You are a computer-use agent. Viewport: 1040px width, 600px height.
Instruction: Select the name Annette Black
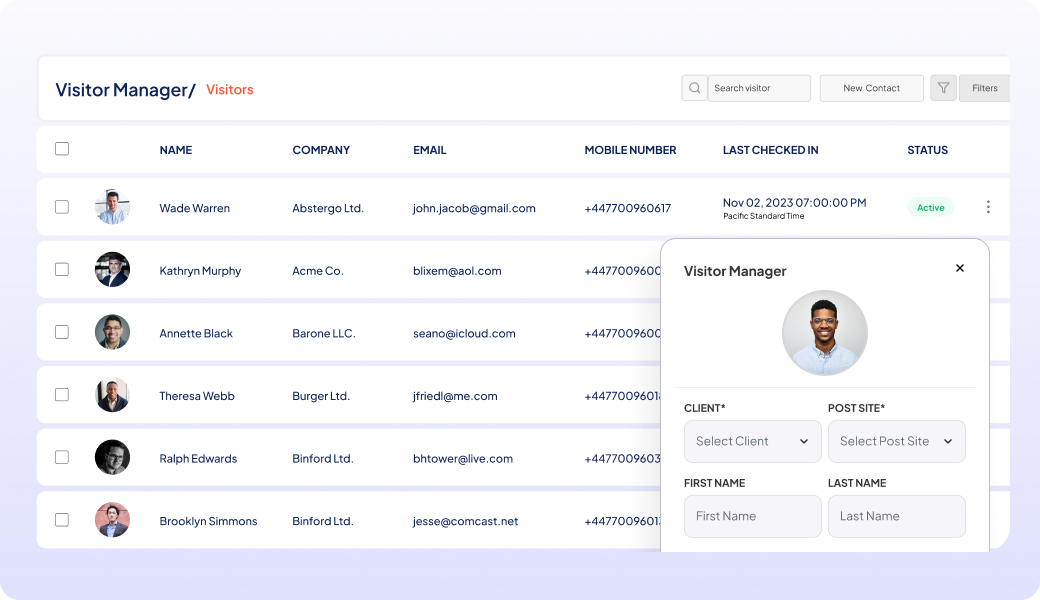click(196, 333)
